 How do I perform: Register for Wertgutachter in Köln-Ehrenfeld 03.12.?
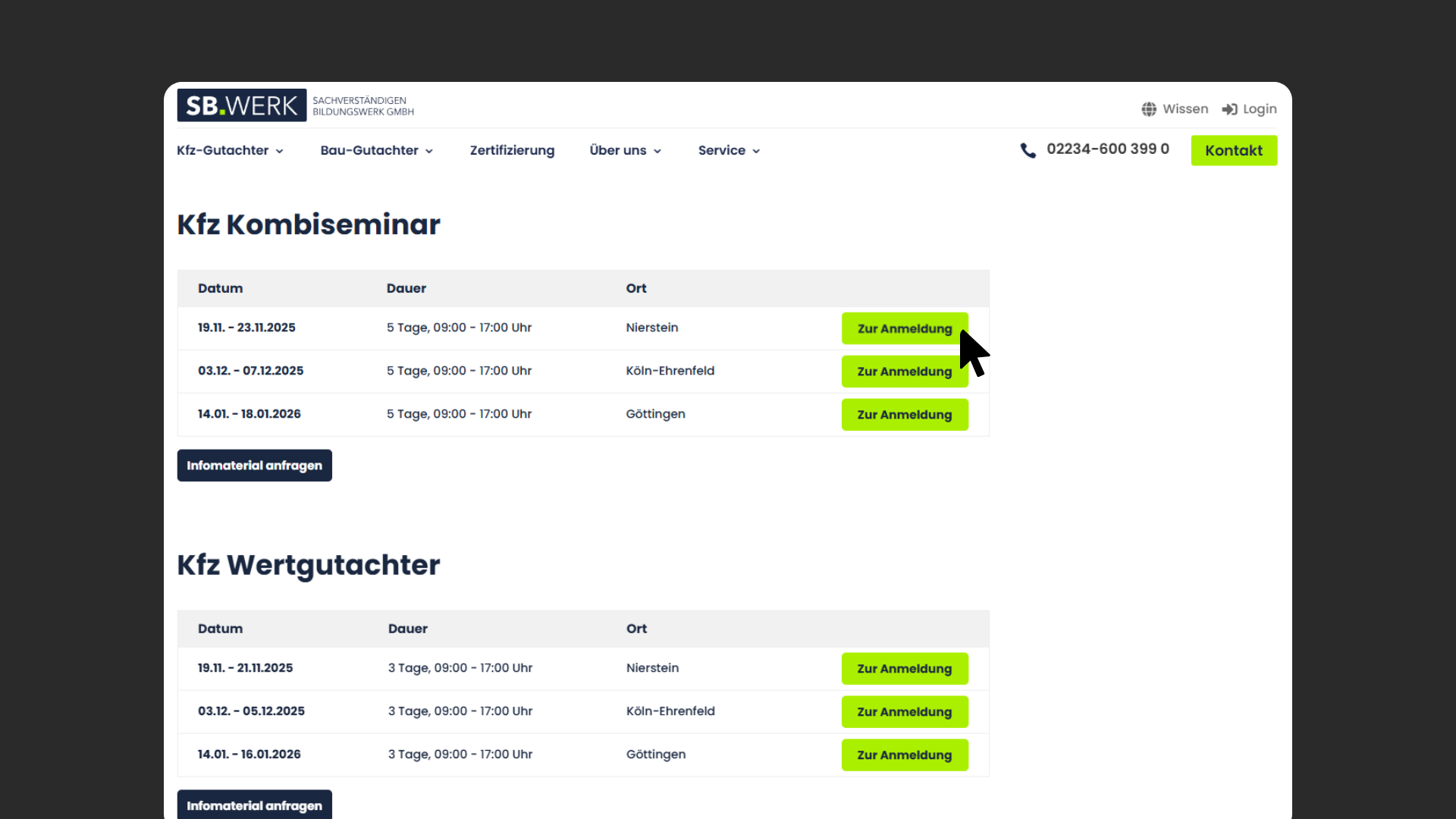904,712
